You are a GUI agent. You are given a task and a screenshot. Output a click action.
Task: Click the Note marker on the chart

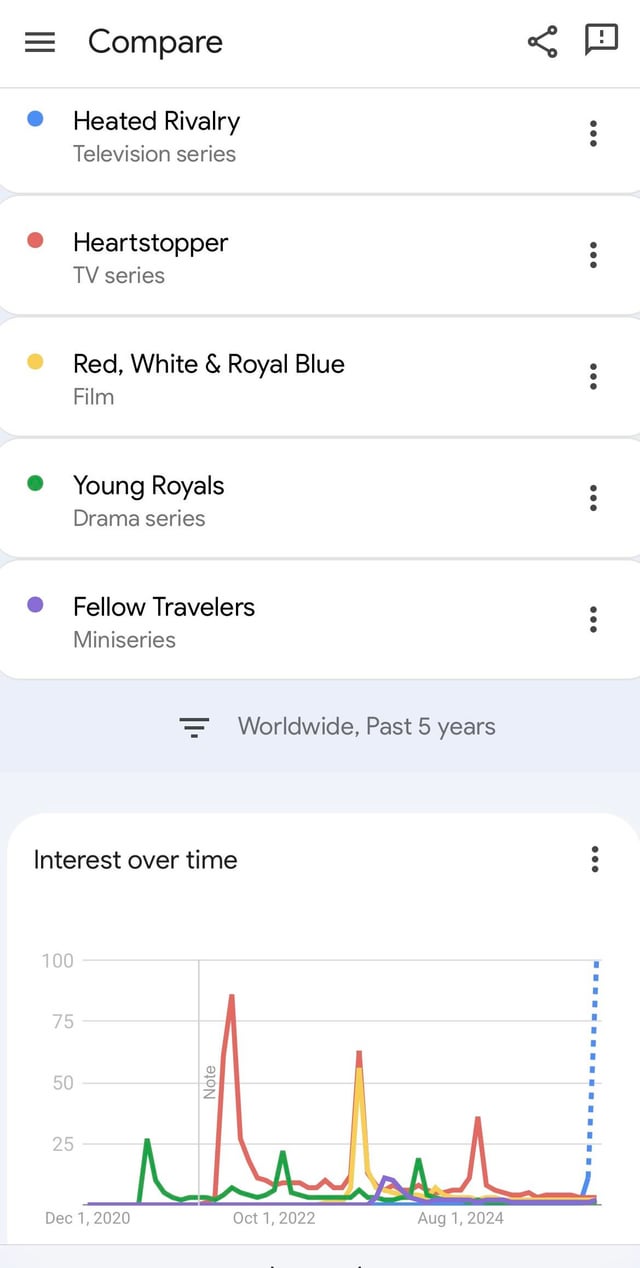tap(209, 1082)
